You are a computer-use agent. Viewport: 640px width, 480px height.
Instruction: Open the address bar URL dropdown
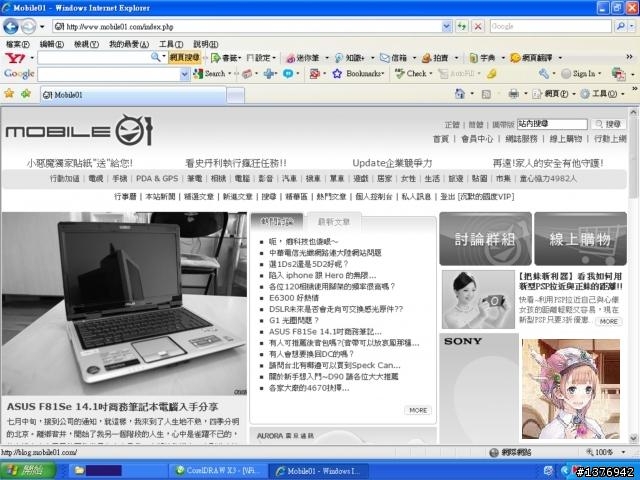(x=447, y=27)
